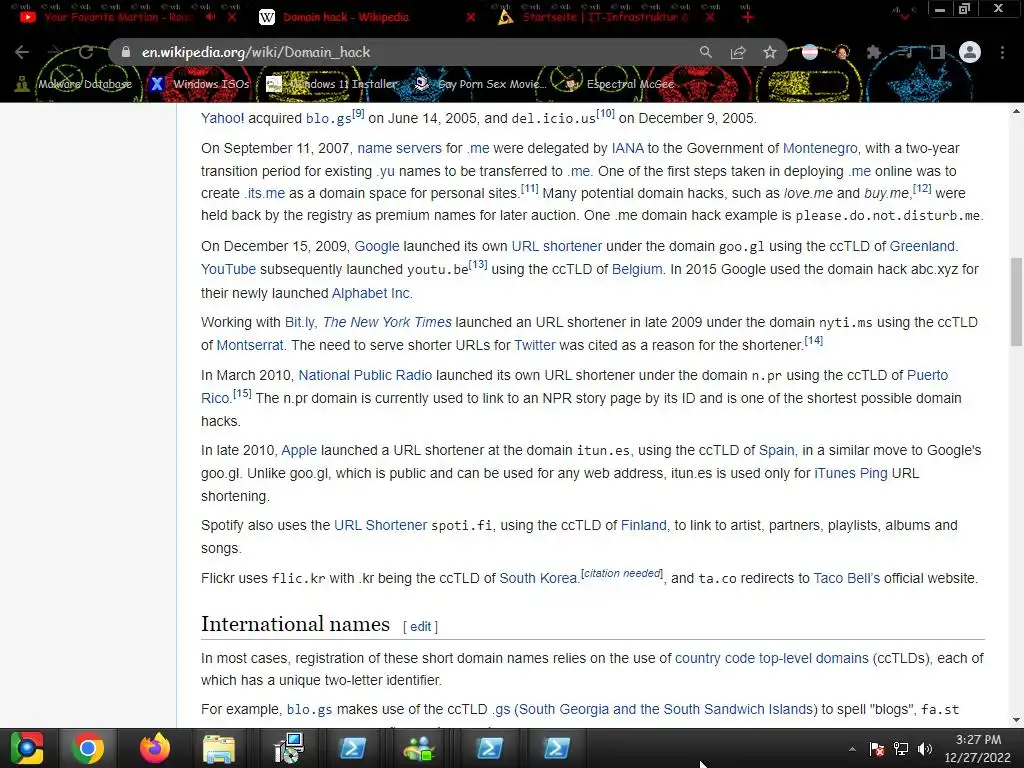Image resolution: width=1024 pixels, height=768 pixels.
Task: Open Windows ISOs bookmark
Action: coord(200,84)
